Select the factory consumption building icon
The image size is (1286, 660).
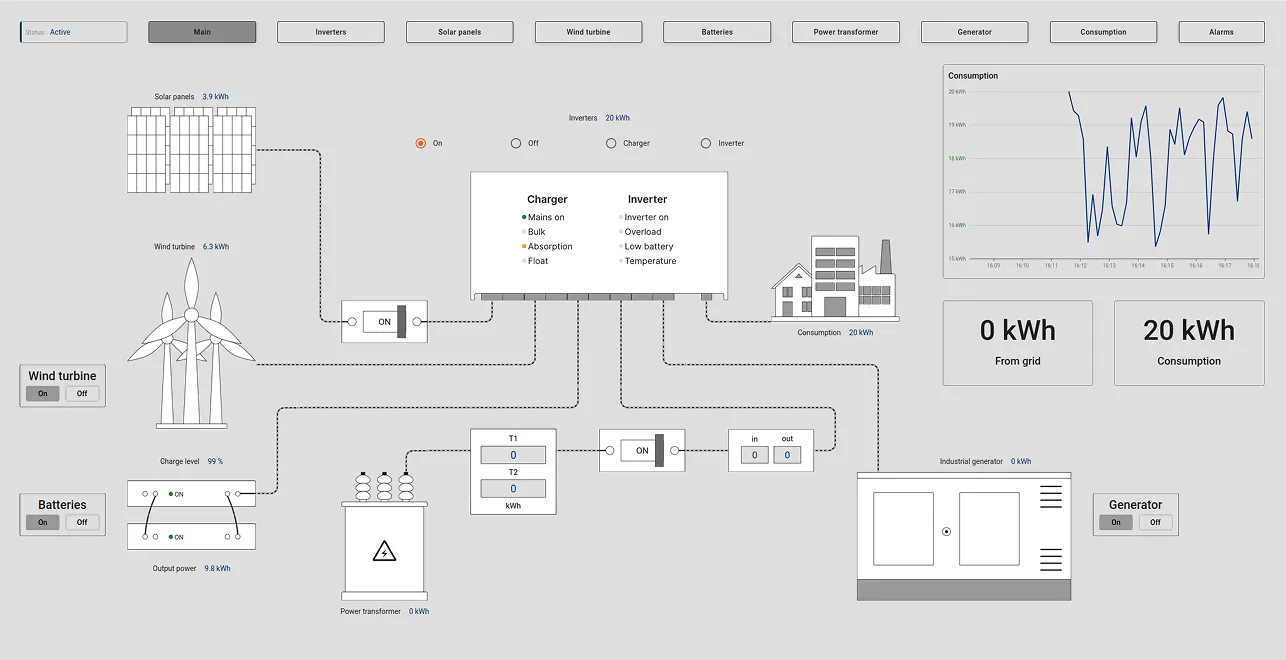[x=835, y=280]
